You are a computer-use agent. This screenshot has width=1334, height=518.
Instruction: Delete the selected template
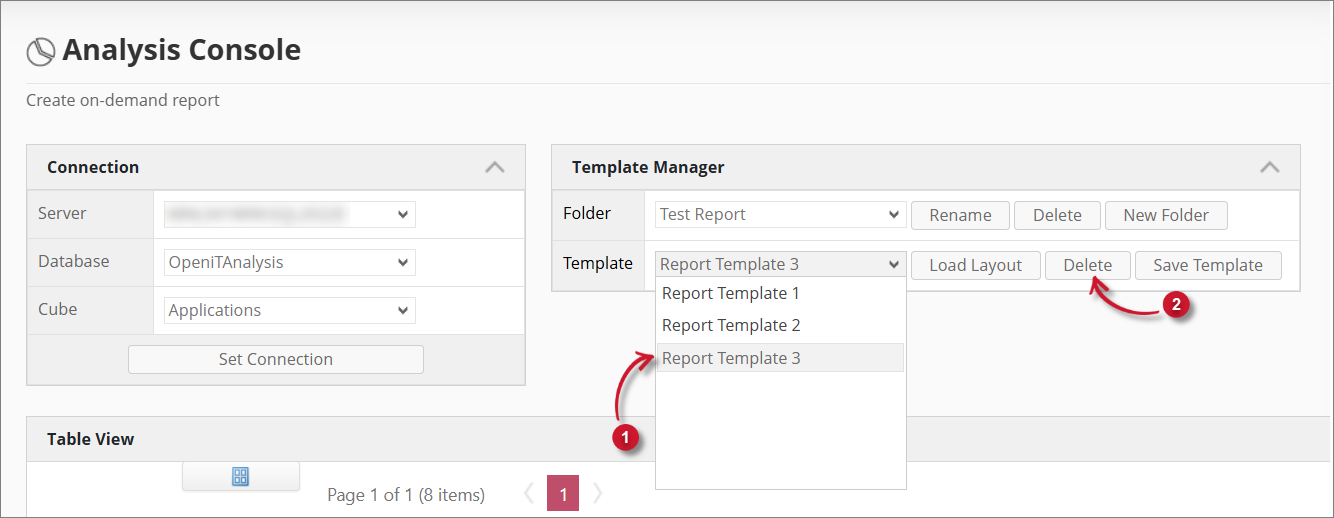1087,265
